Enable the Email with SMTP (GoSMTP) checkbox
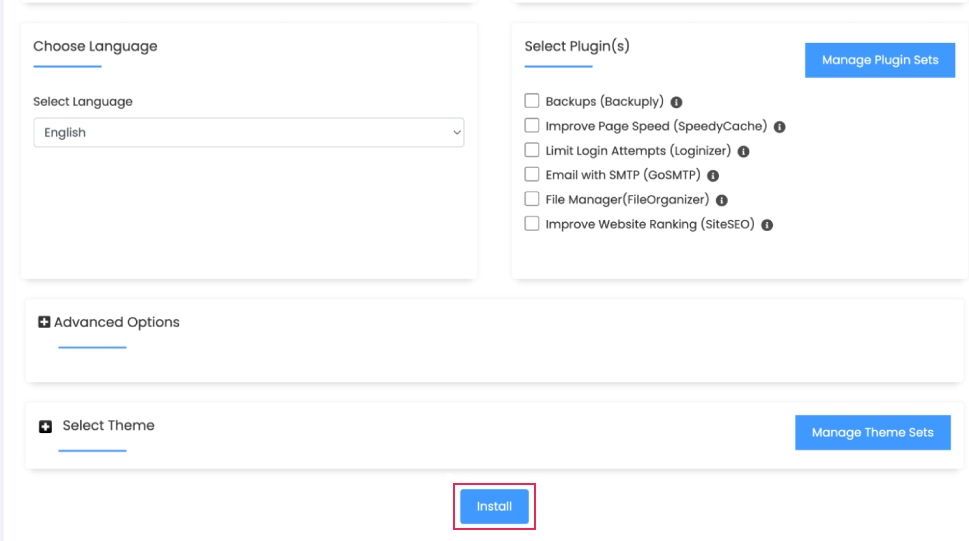Image resolution: width=969 pixels, height=541 pixels. coord(531,174)
